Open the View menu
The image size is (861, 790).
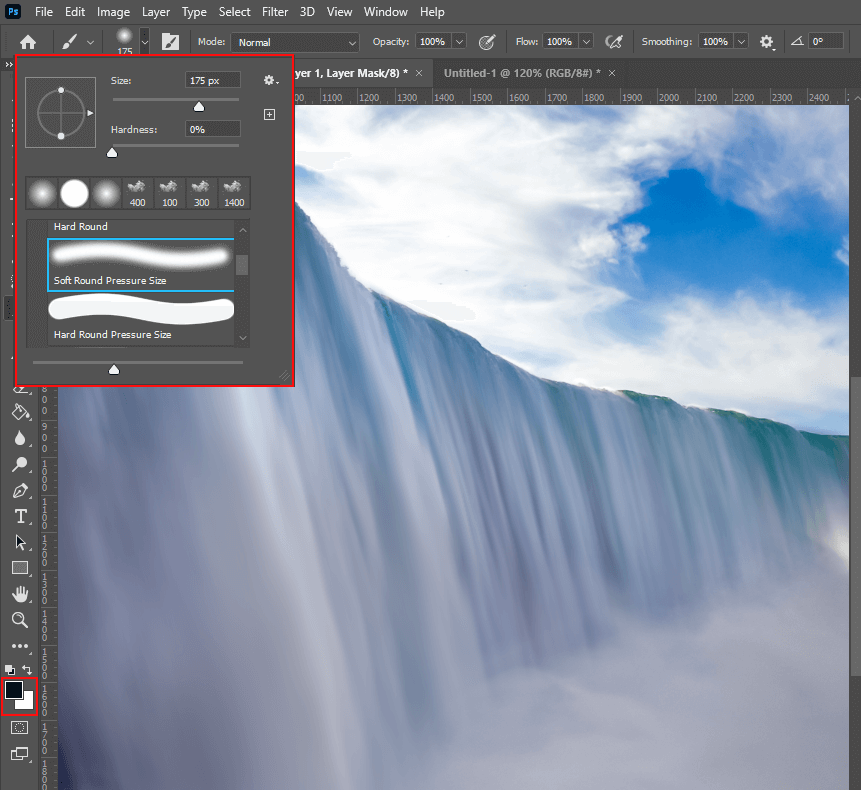pyautogui.click(x=339, y=12)
